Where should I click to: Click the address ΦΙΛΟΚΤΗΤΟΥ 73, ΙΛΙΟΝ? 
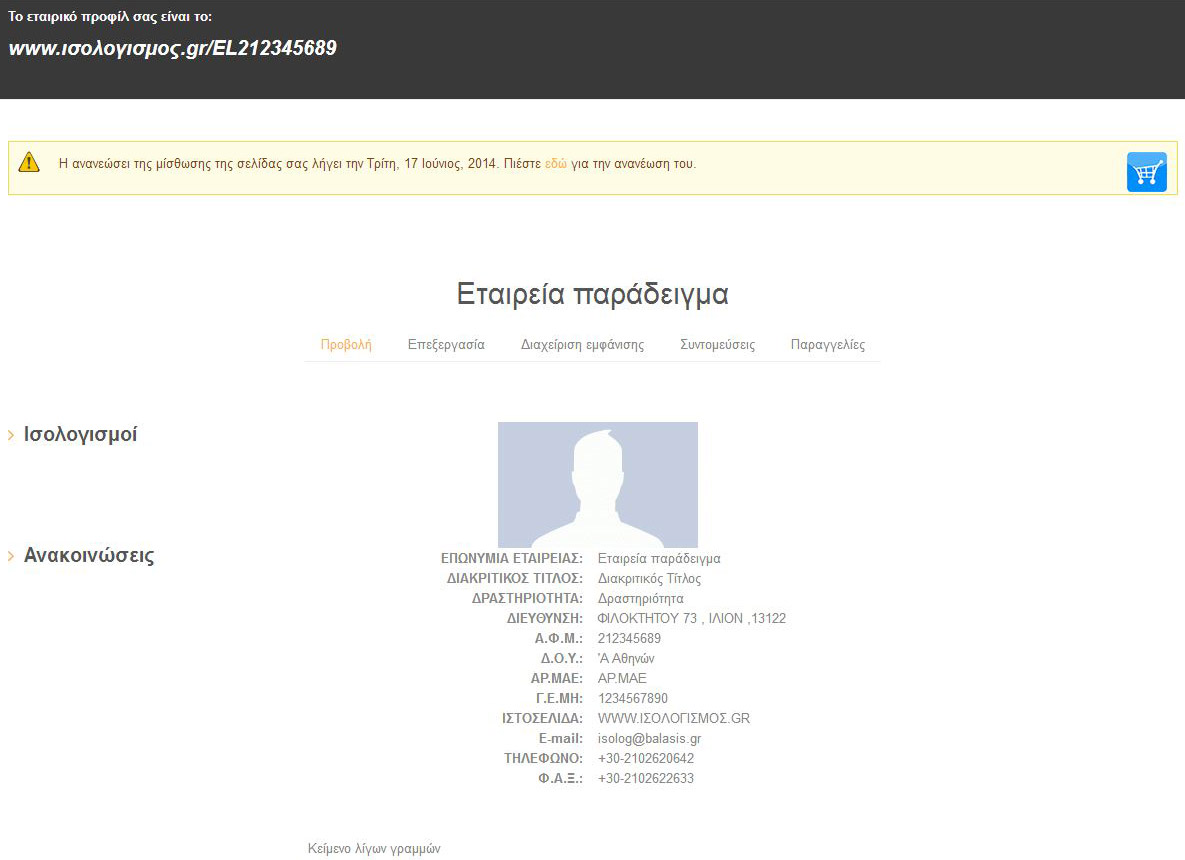691,618
